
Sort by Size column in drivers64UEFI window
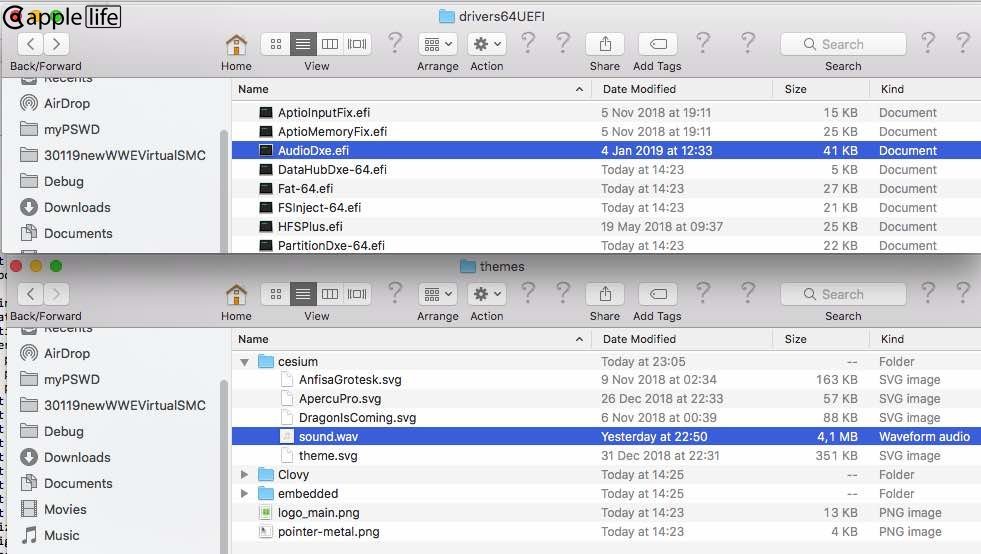pos(821,89)
